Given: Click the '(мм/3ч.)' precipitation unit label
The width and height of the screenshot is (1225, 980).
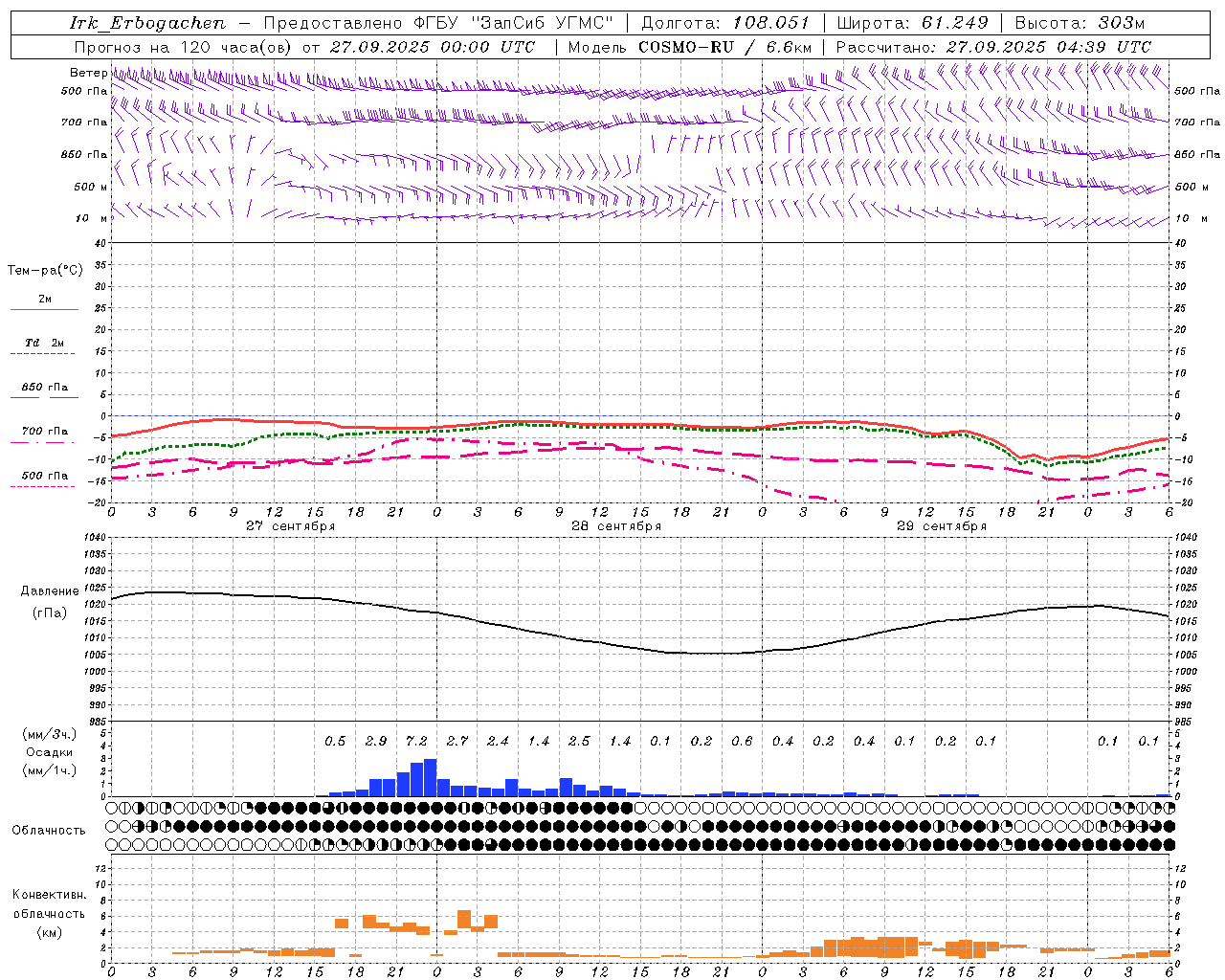Looking at the screenshot, I should tap(50, 734).
